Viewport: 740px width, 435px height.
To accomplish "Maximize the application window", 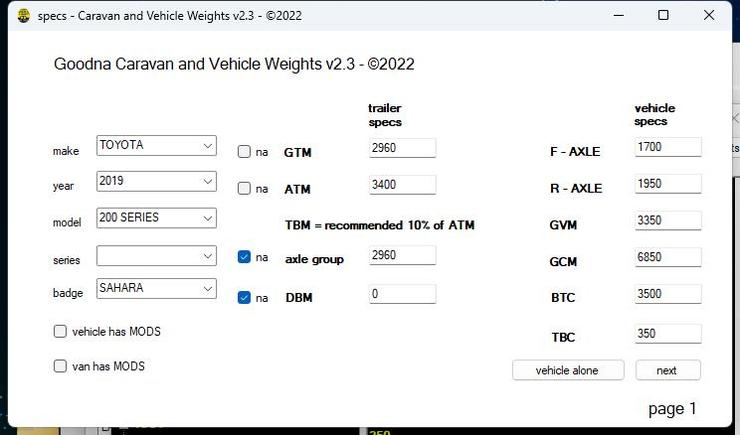I will [663, 15].
